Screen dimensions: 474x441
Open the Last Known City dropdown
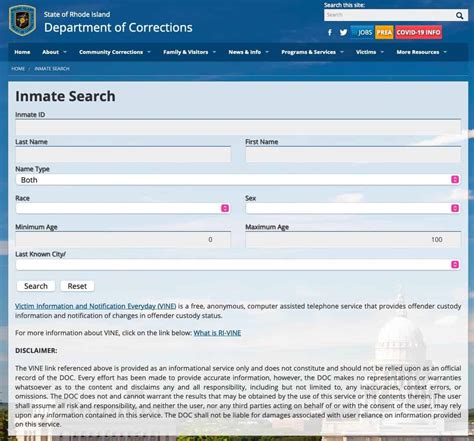(x=238, y=265)
